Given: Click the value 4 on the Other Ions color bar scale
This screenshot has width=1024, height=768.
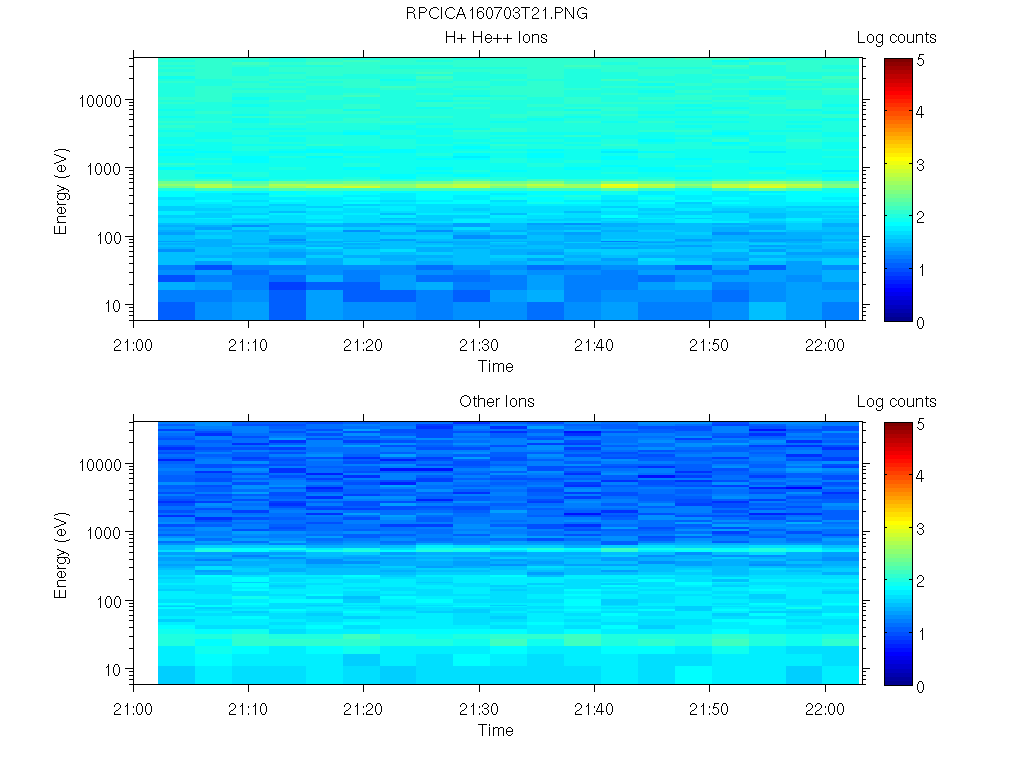Looking at the screenshot, I should click(920, 475).
